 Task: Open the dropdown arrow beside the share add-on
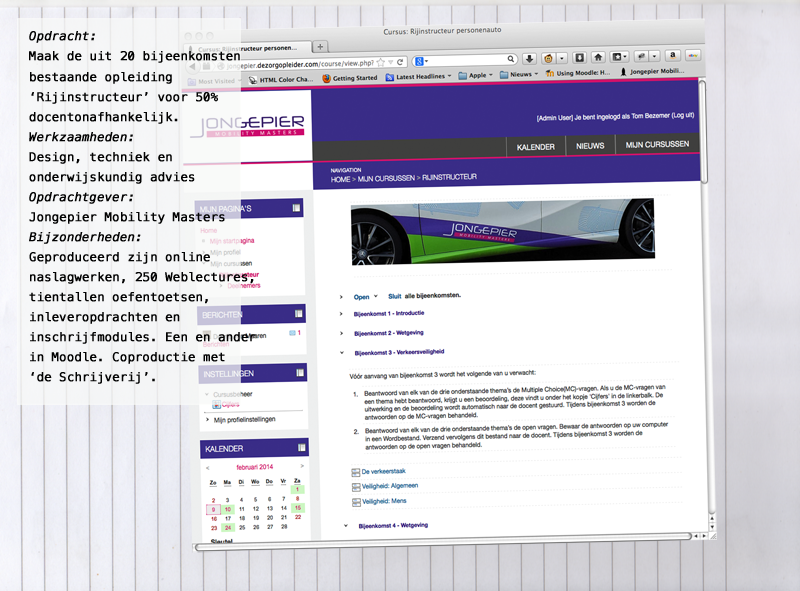click(x=655, y=56)
